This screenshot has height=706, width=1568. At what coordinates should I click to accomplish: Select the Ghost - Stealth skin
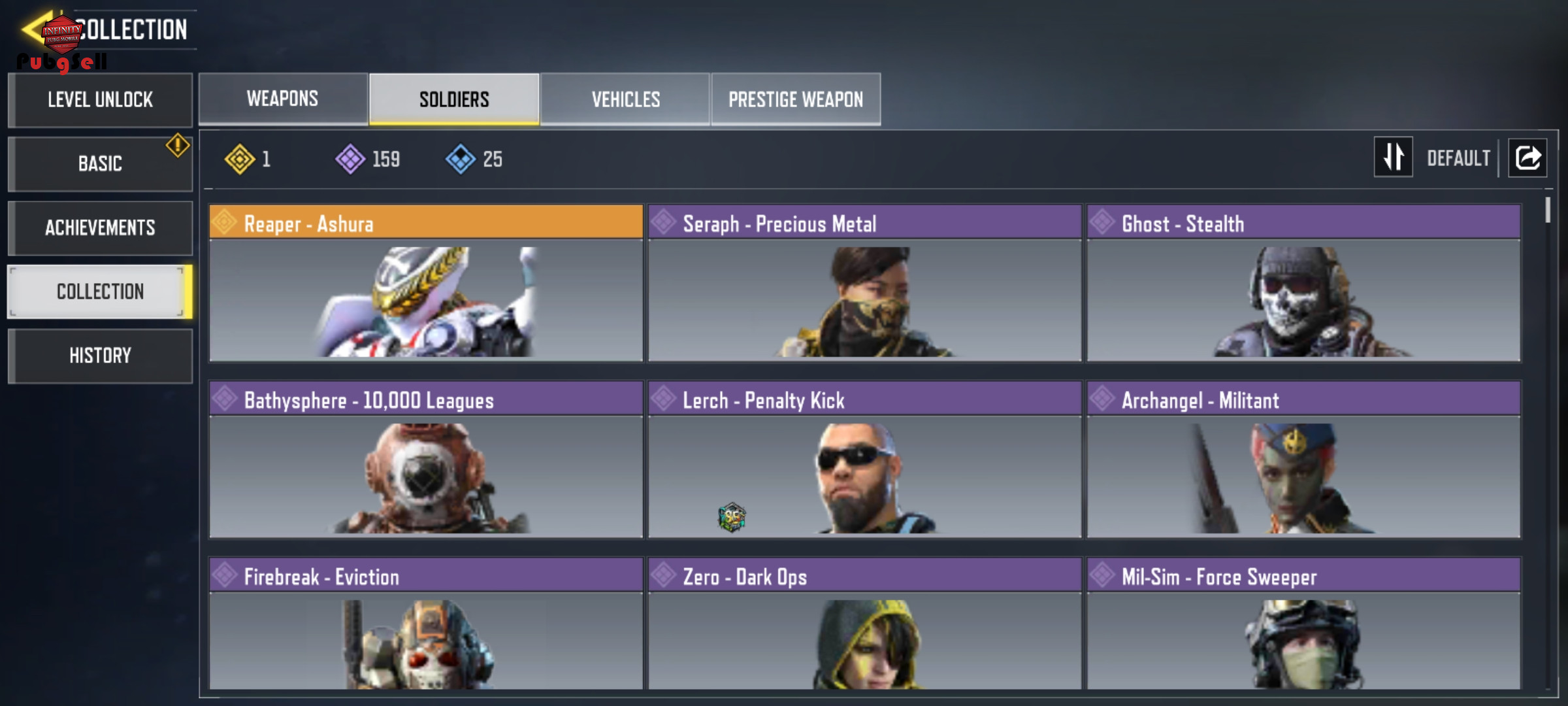(1304, 283)
